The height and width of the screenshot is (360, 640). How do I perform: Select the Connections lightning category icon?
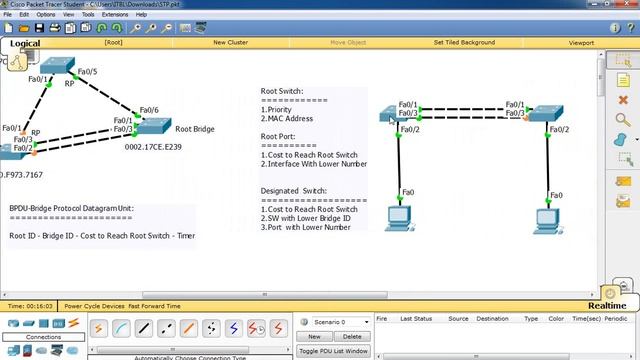coord(74,323)
